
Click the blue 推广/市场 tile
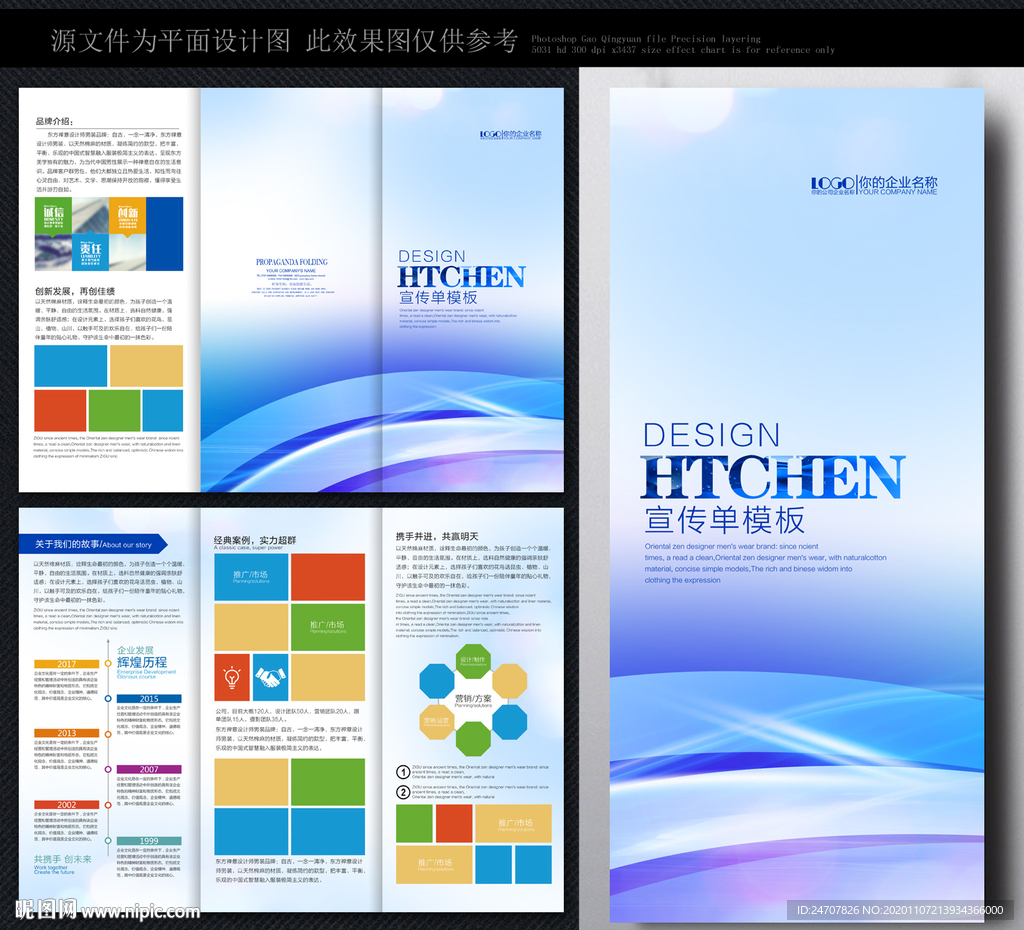pyautogui.click(x=251, y=577)
